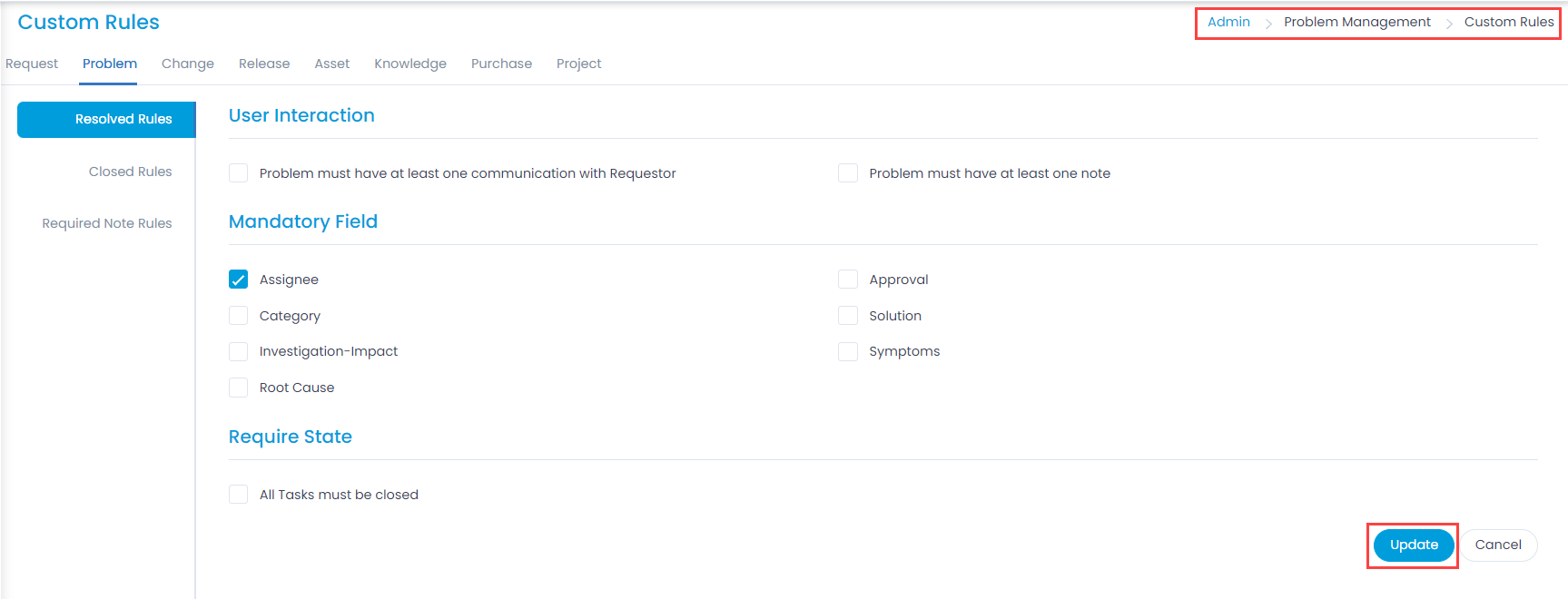This screenshot has height=599, width=1568.
Task: Check the Investigation-Impact checkbox
Action: [238, 351]
